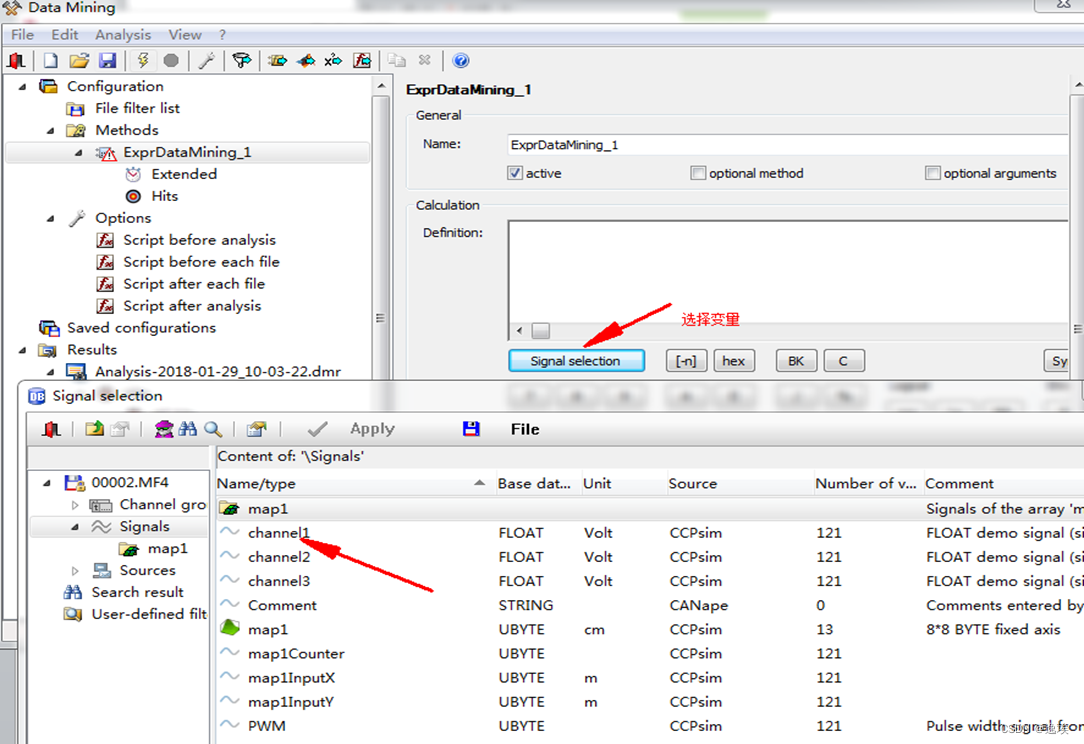Collapse the ExprDataMining_1 tree node
Viewport: 1084px width, 744px height.
click(78, 153)
